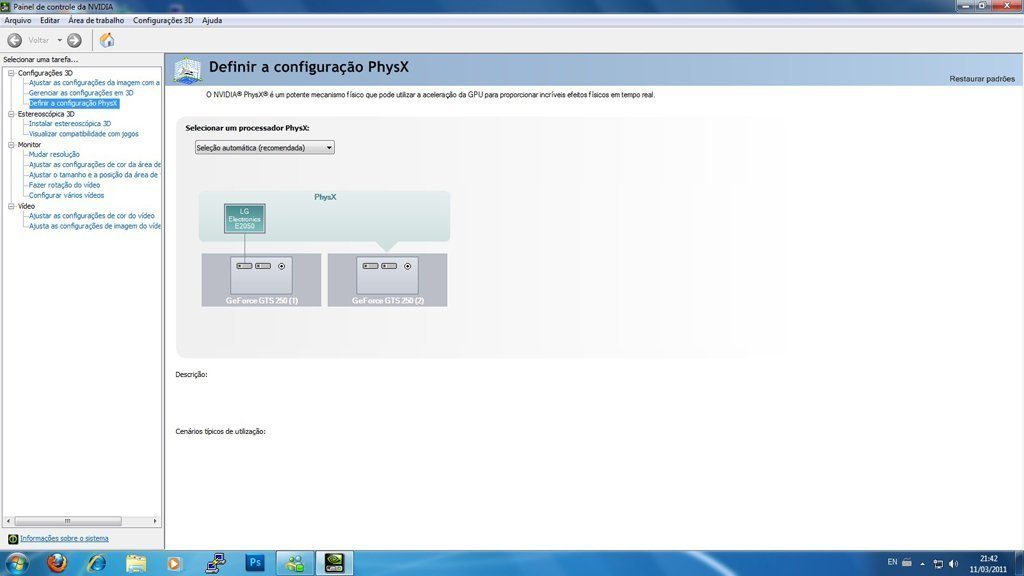Click the NVIDIA Control Panel taskbar button
This screenshot has width=1024, height=576.
point(334,563)
